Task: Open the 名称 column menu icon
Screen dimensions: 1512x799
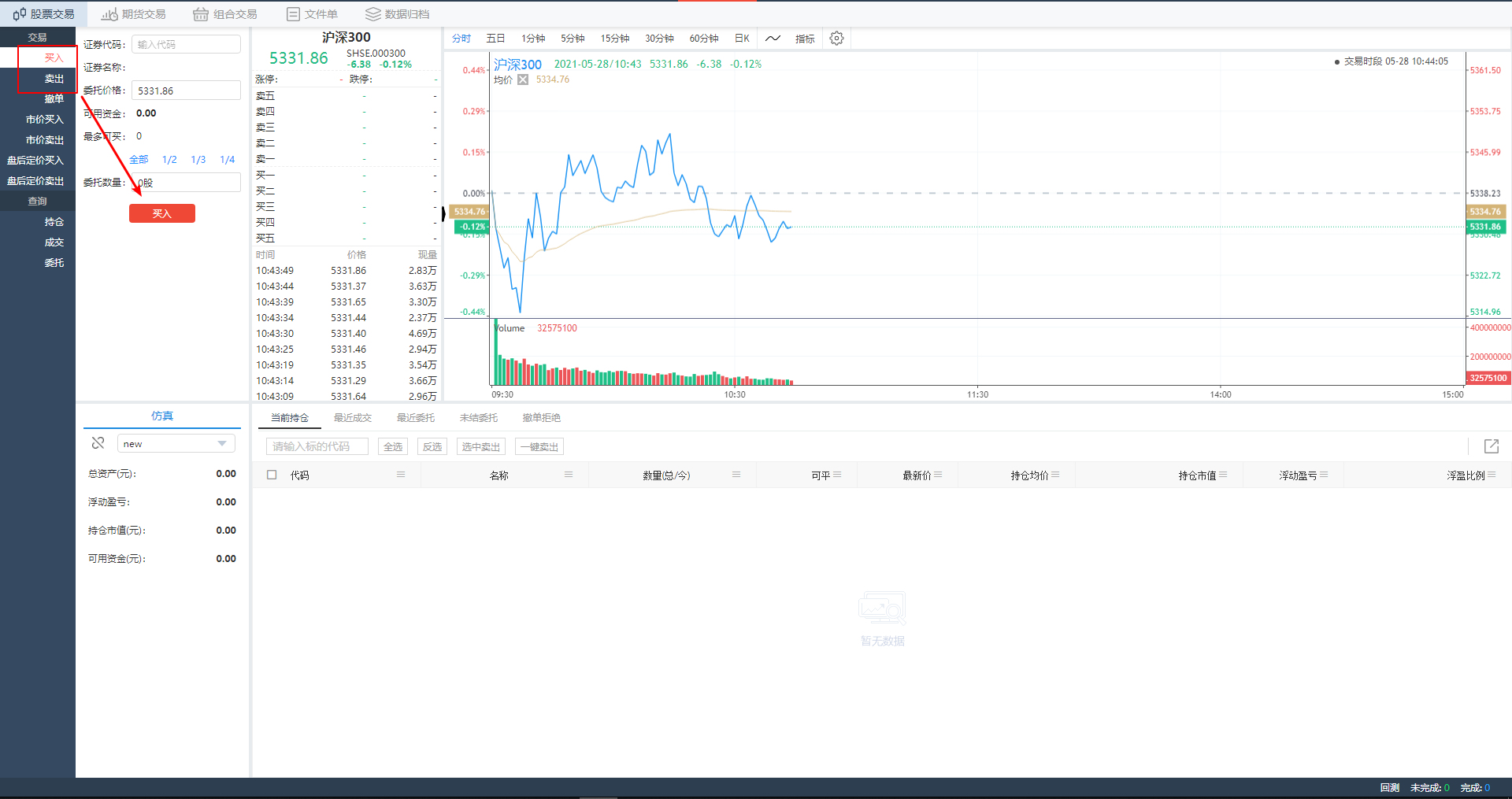Action: [x=569, y=475]
